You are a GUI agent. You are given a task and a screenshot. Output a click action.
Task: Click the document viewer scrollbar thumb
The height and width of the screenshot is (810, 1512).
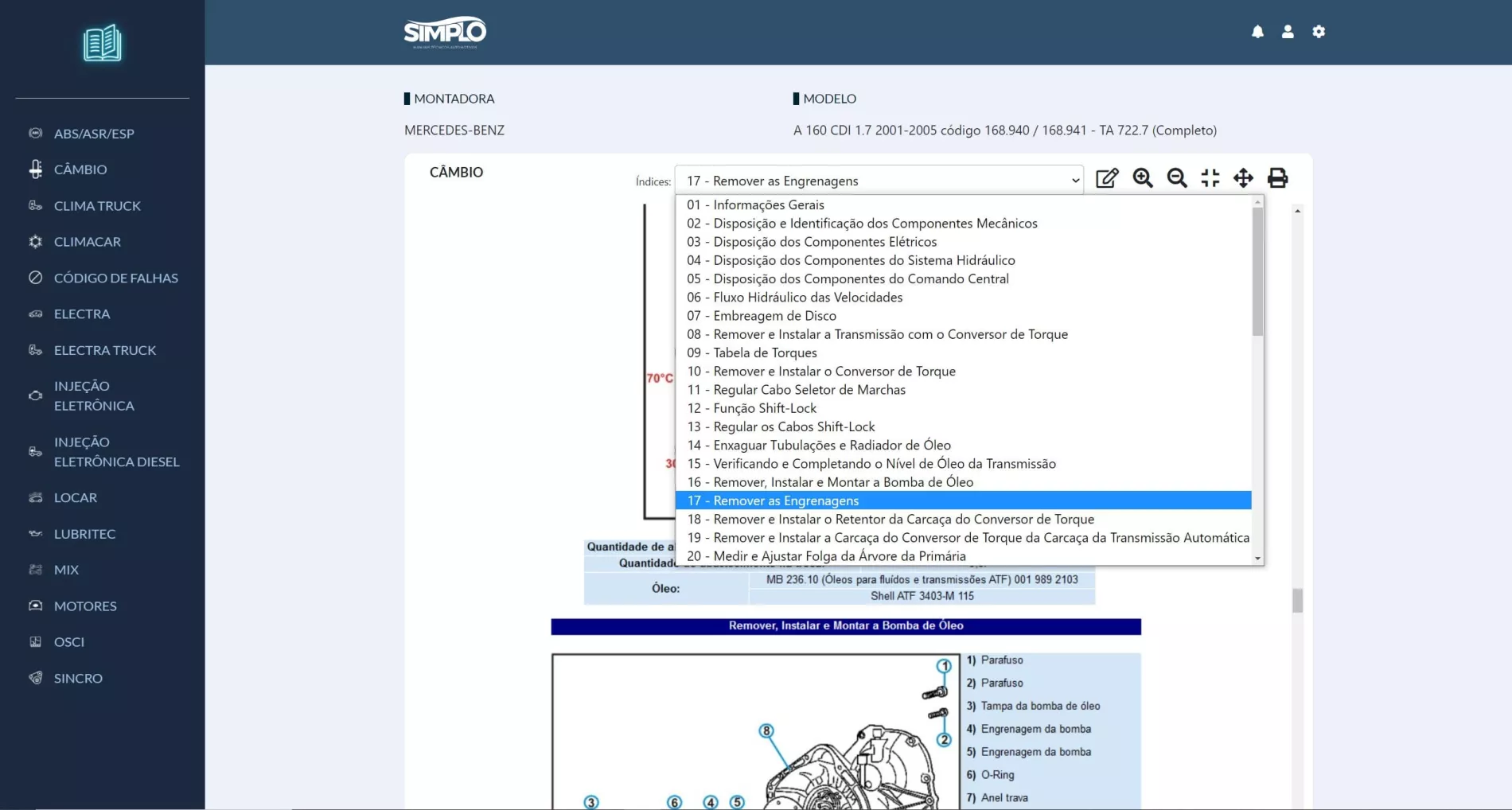(1297, 600)
